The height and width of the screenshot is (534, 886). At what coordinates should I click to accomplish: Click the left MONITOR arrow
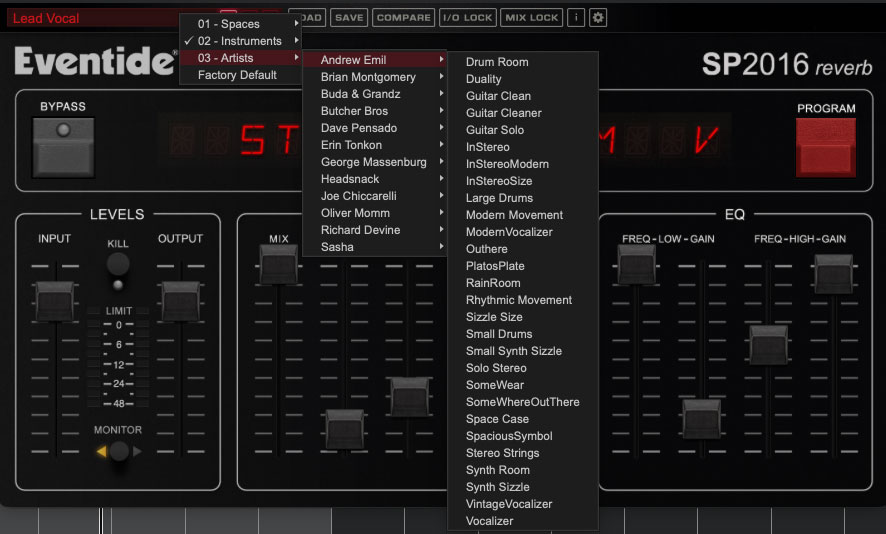tap(102, 451)
